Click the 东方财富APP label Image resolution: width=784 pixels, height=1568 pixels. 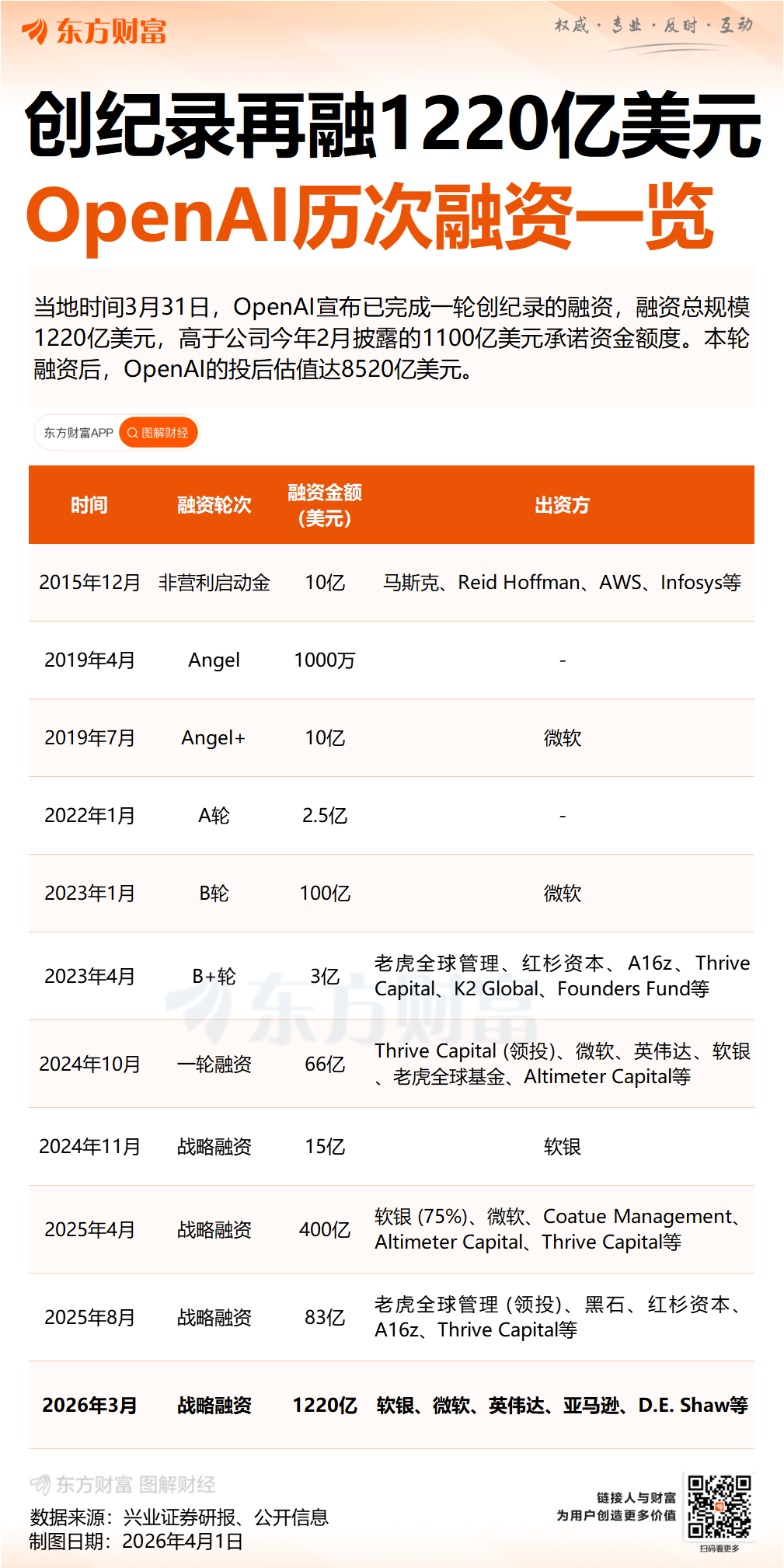(78, 433)
